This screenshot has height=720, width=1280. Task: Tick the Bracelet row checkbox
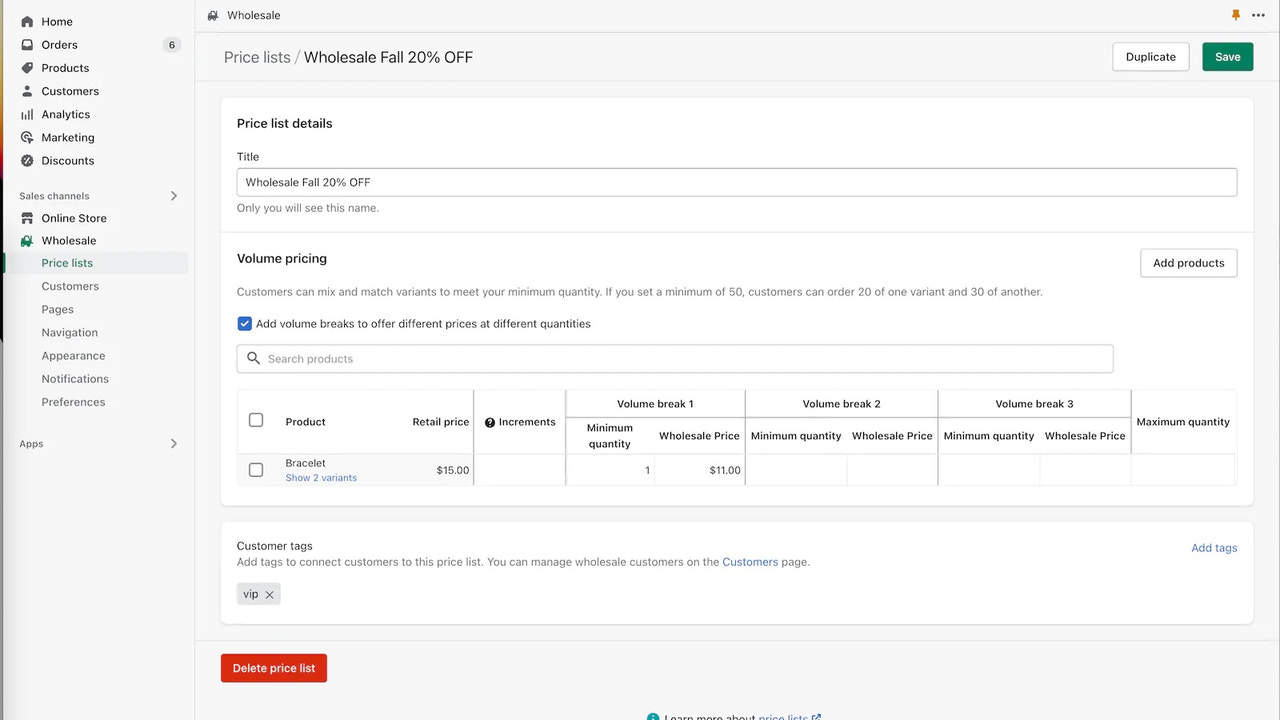click(256, 470)
